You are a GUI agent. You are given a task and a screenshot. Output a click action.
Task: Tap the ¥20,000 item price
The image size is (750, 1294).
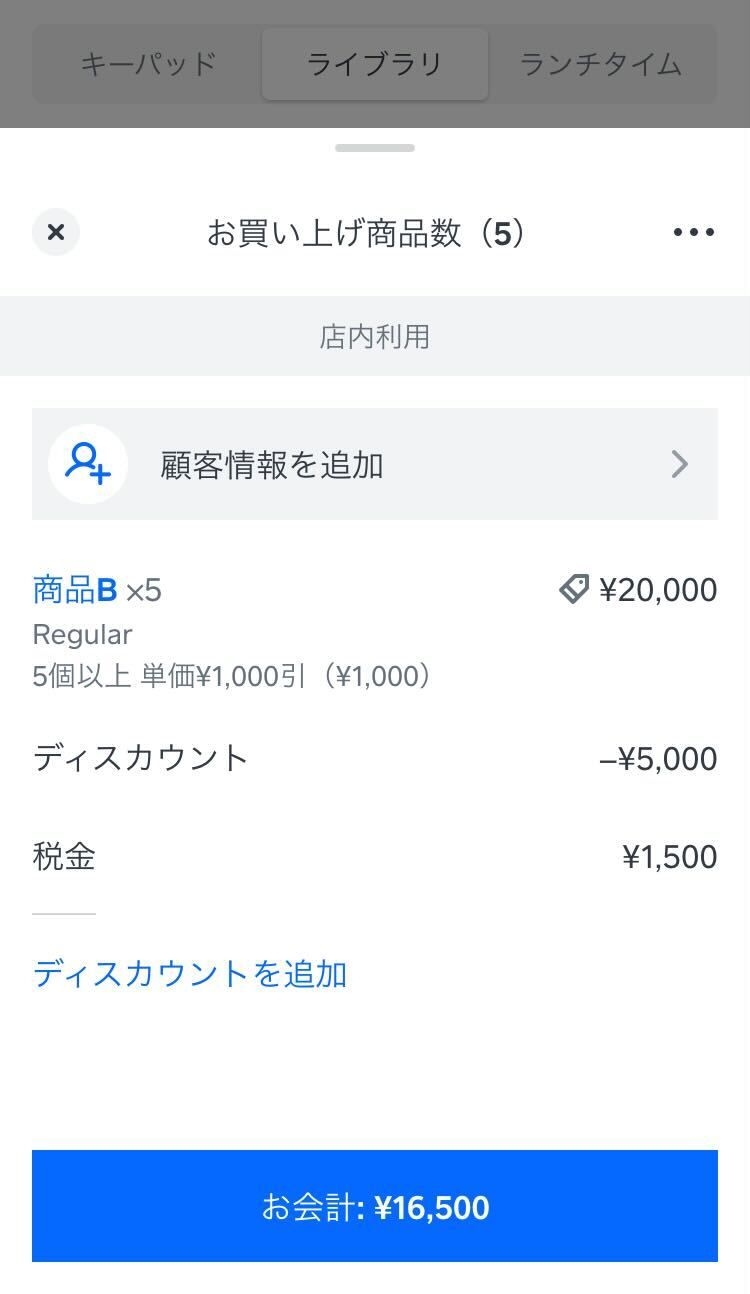[x=658, y=590]
